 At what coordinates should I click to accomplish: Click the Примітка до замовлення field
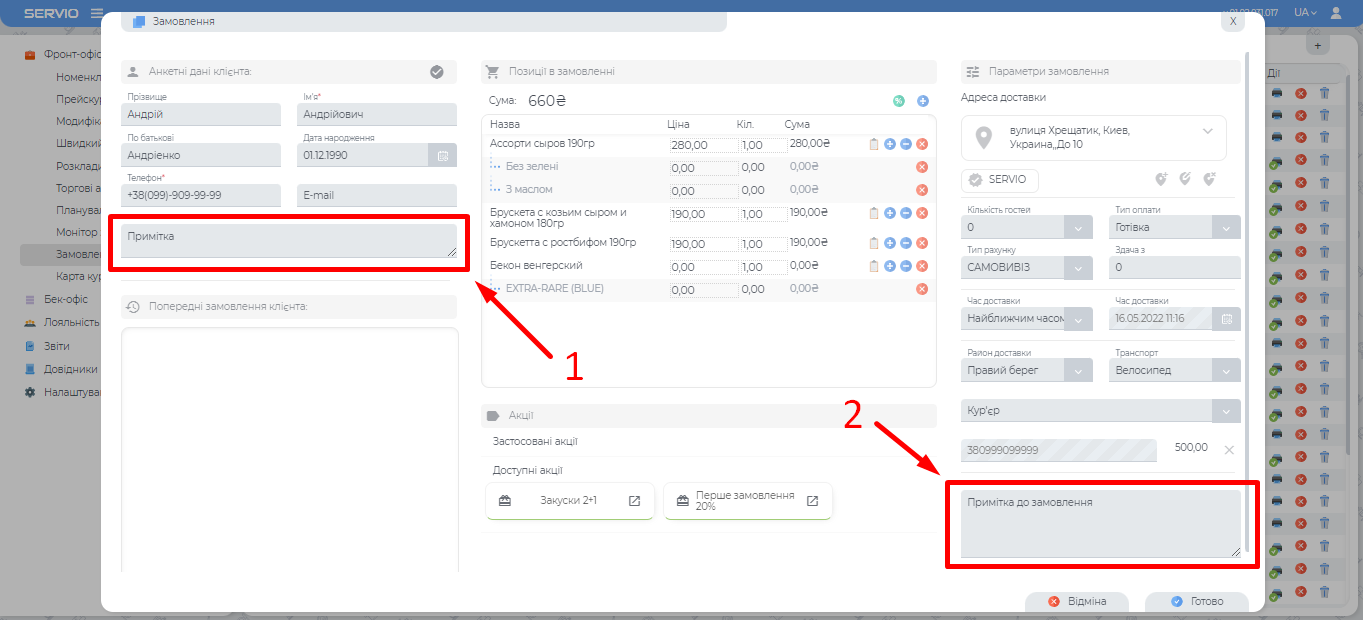click(x=1100, y=523)
